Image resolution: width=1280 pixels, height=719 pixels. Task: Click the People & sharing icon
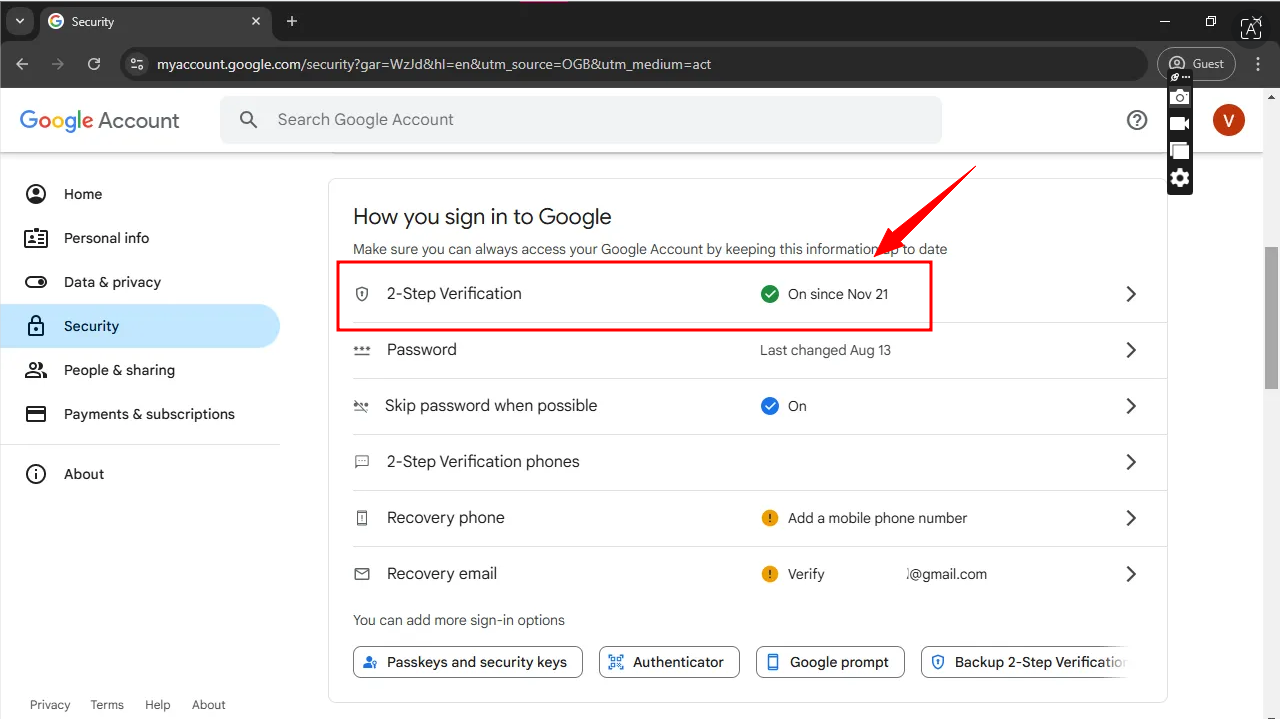pos(36,370)
